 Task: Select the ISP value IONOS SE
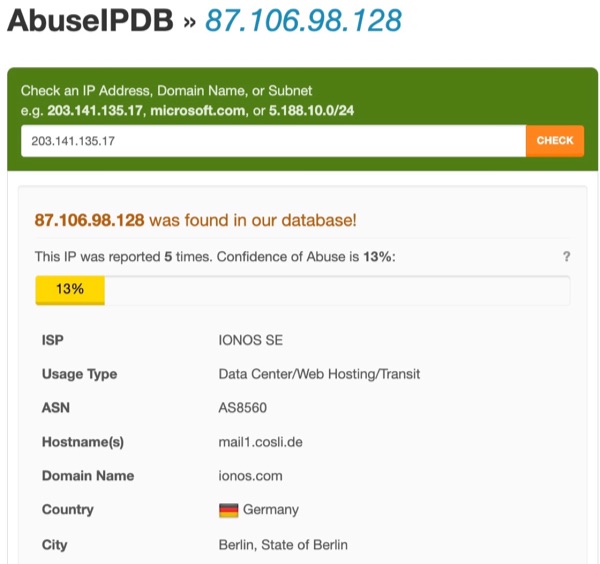tap(251, 340)
